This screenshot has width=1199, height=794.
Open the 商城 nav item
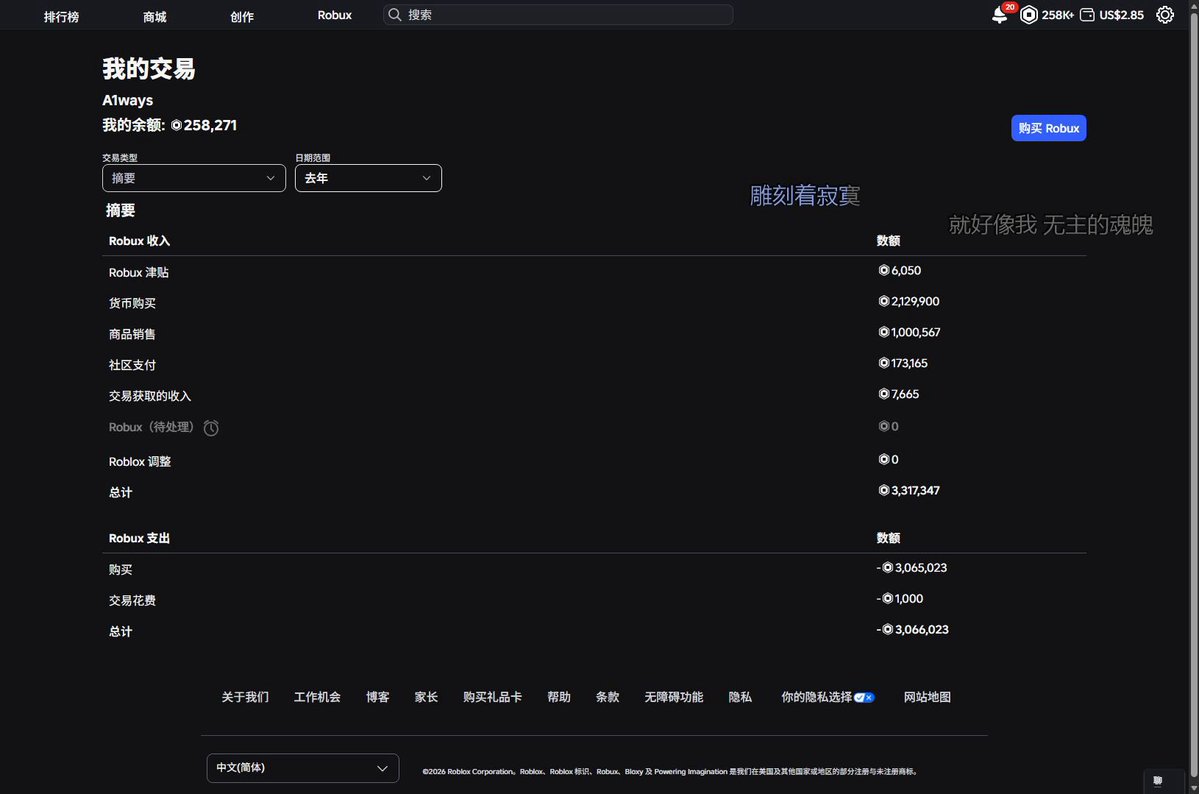(x=154, y=16)
